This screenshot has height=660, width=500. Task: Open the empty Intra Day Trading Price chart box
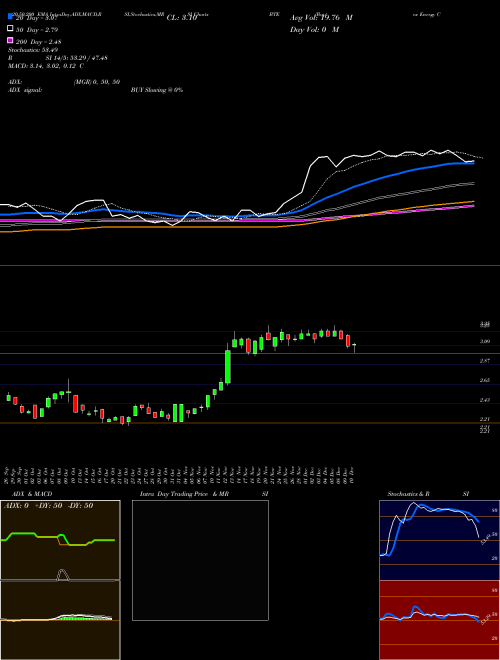coord(200,560)
